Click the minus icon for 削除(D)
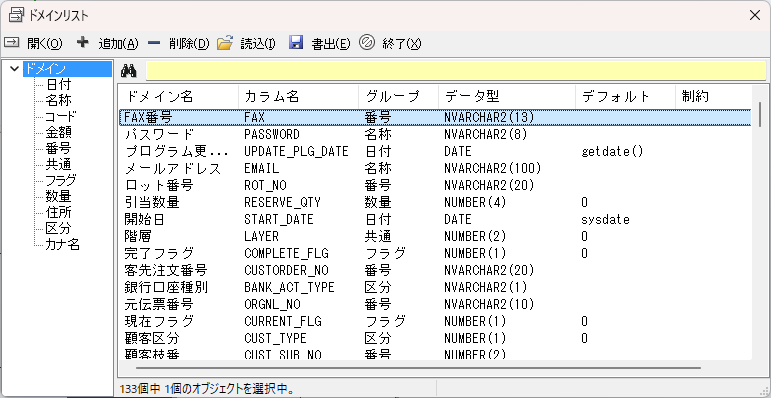This screenshot has height=398, width=771. 154,43
